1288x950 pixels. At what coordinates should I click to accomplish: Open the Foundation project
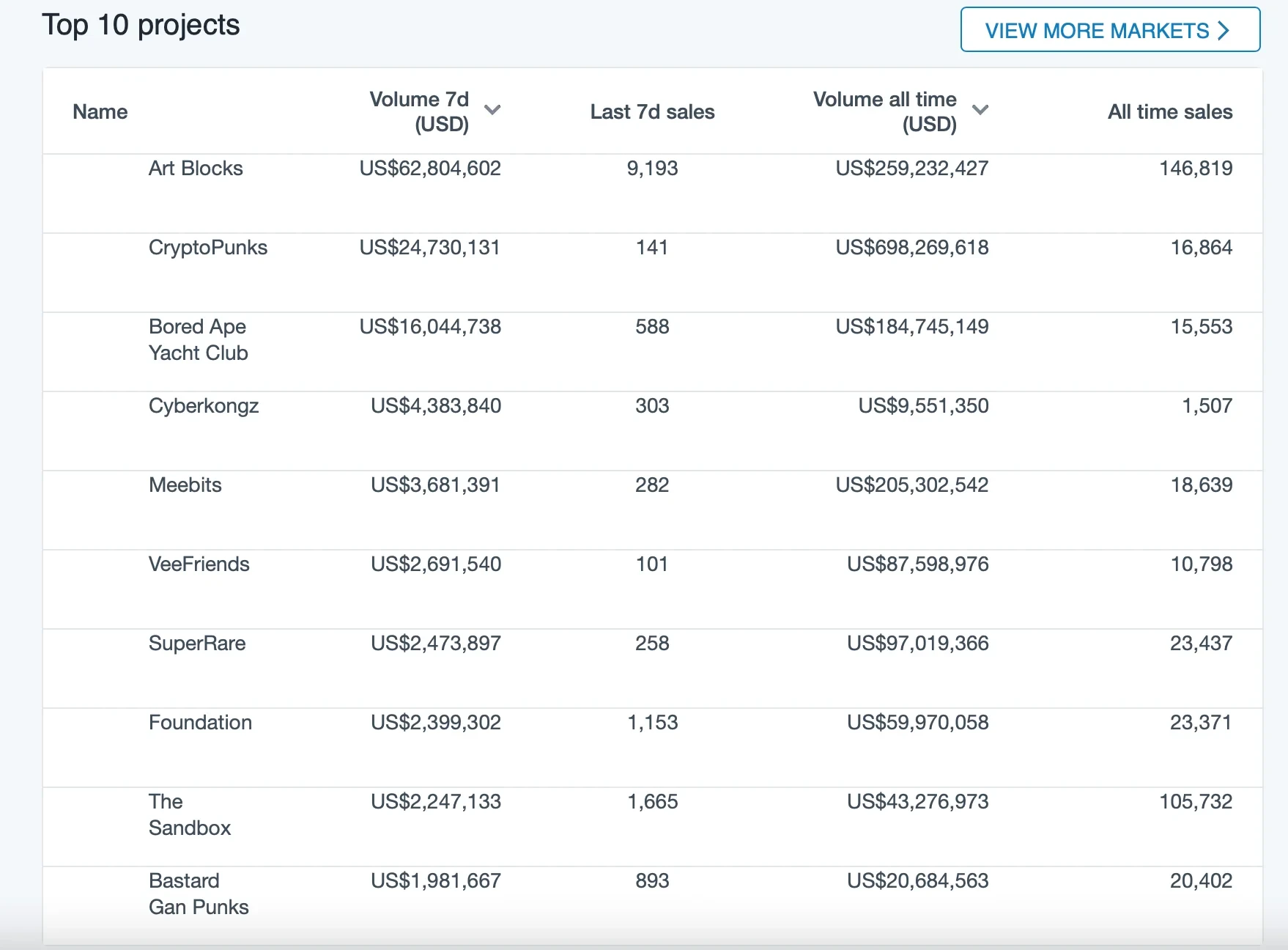point(200,723)
